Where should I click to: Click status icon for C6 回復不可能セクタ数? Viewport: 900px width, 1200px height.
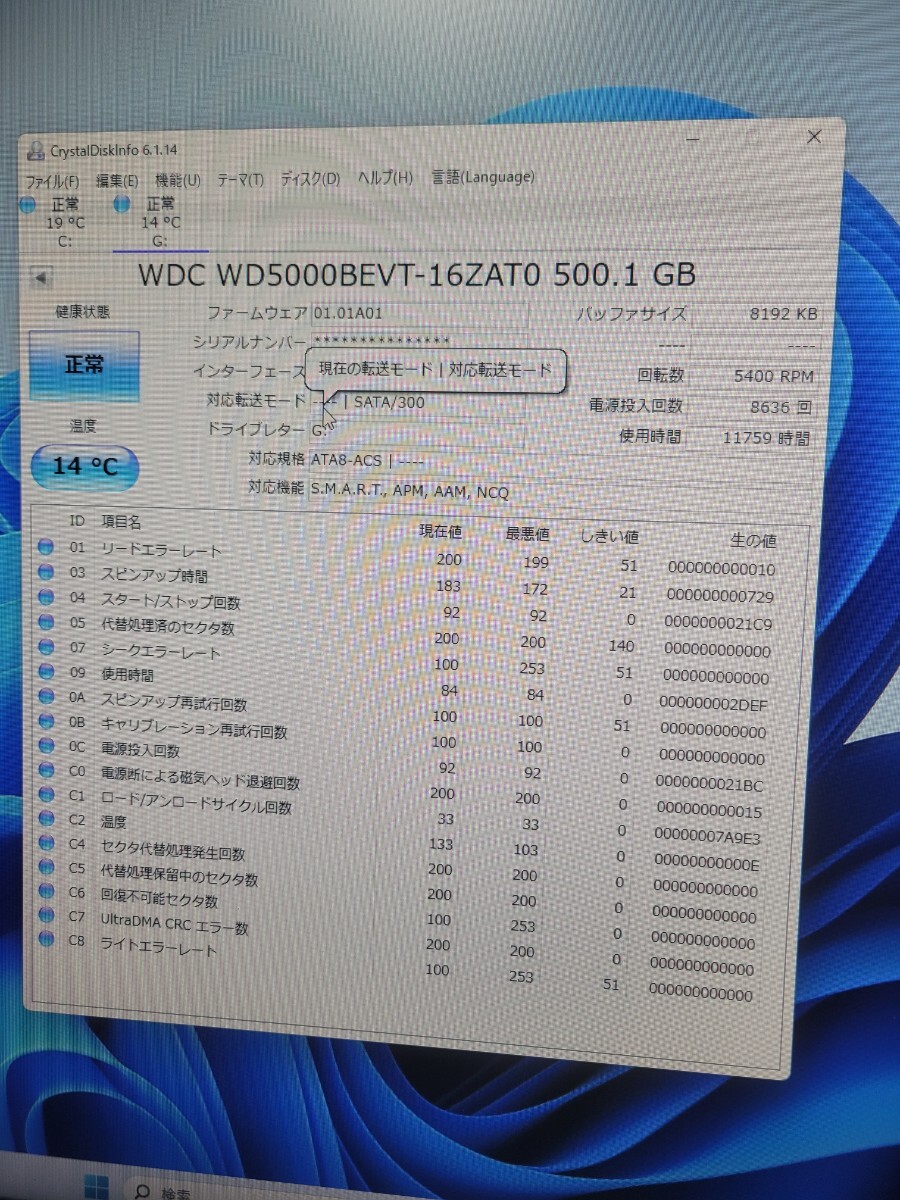[45, 890]
